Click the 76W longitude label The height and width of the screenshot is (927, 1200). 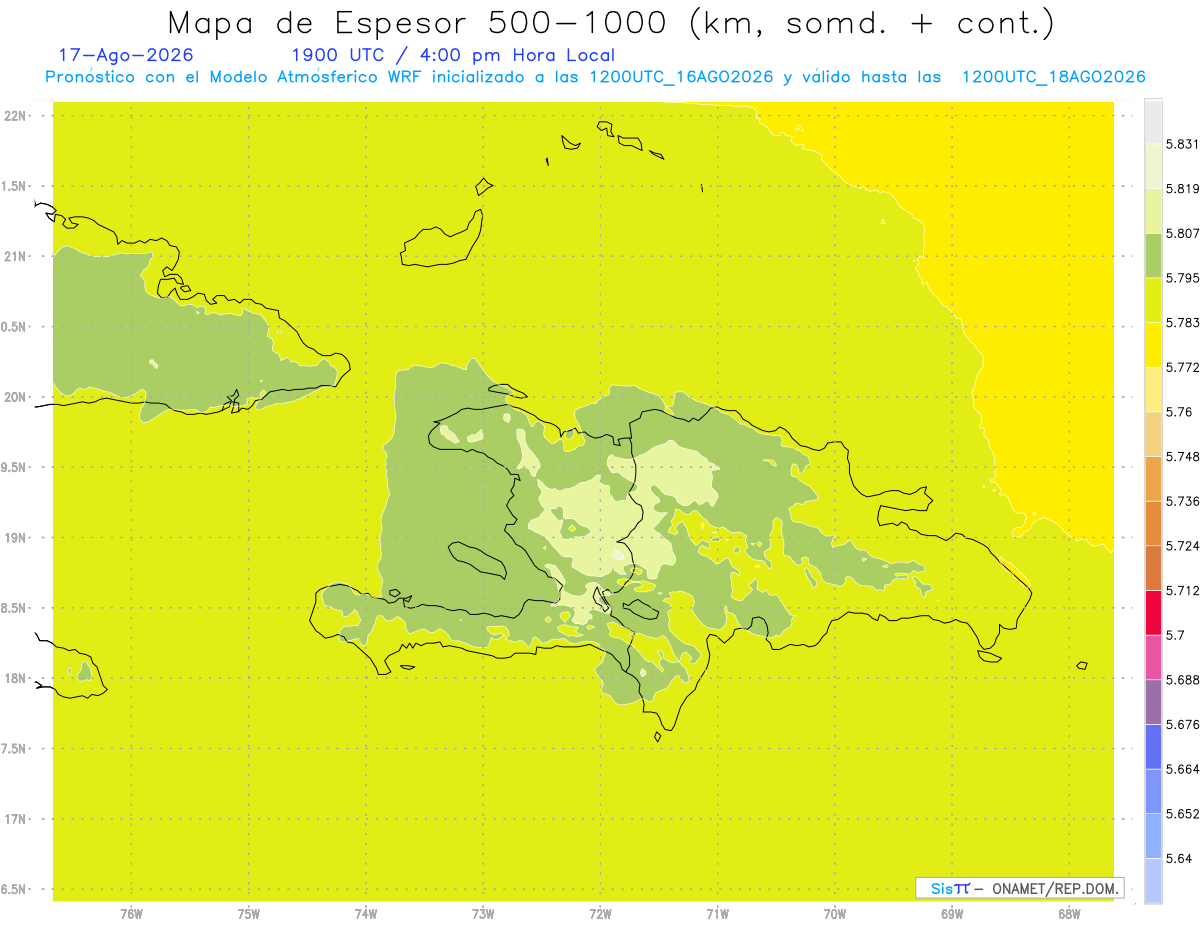[x=131, y=913]
